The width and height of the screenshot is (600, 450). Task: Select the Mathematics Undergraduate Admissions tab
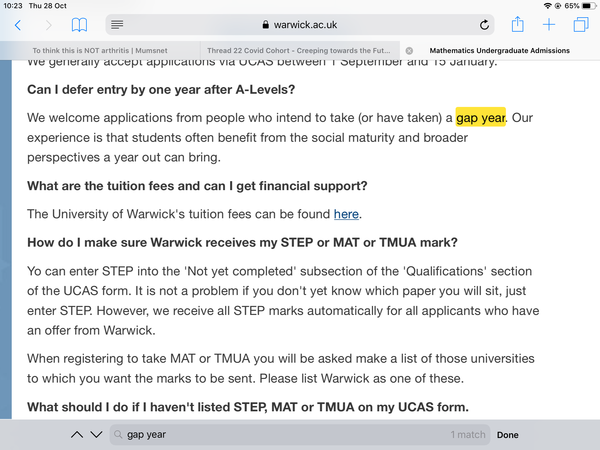[499, 51]
